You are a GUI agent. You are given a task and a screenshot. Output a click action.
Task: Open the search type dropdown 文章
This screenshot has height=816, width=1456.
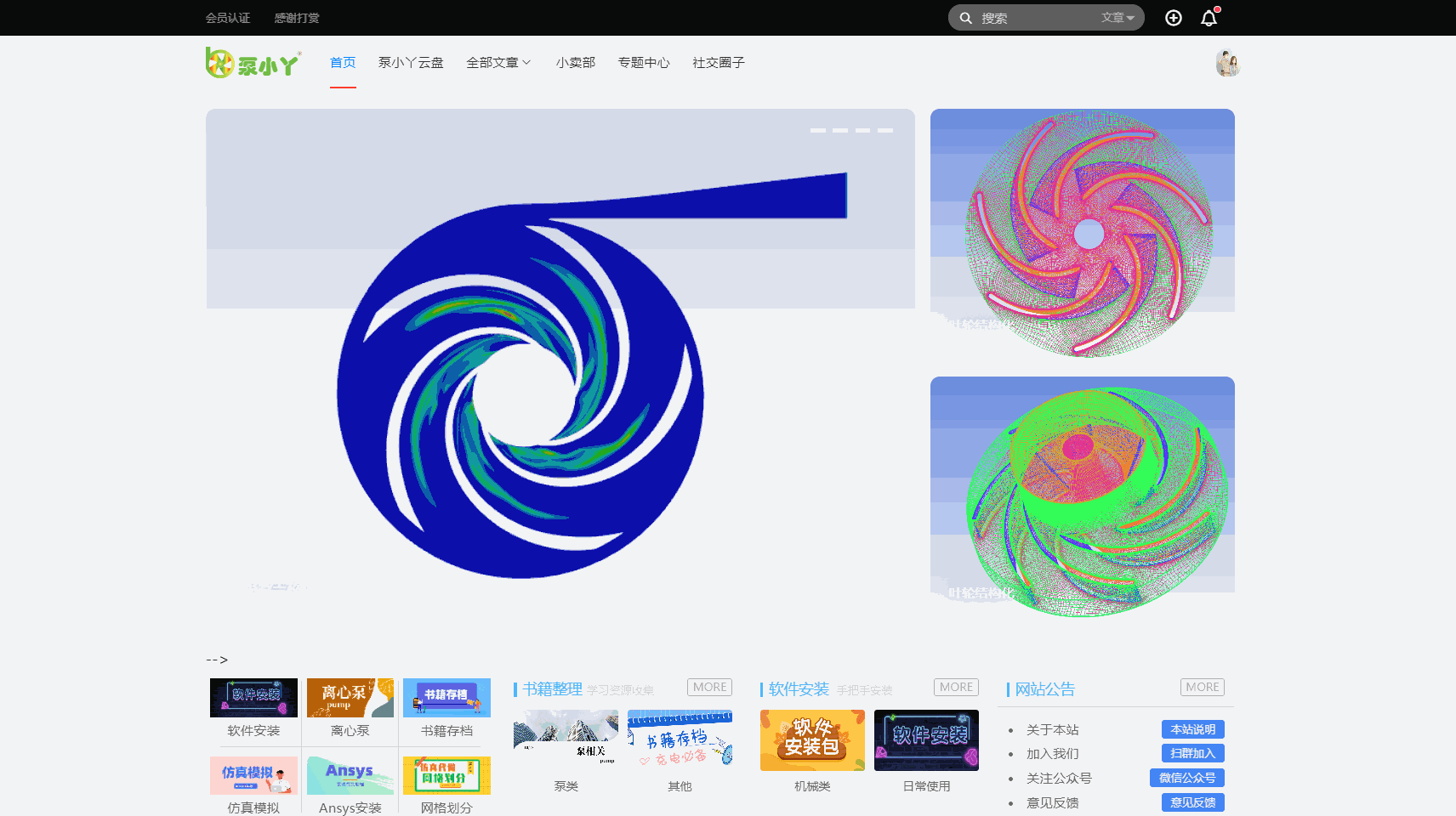(1118, 18)
